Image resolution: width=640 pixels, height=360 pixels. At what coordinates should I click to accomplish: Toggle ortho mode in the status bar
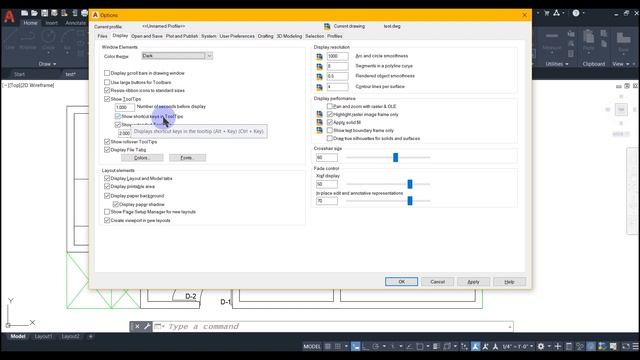coord(366,347)
